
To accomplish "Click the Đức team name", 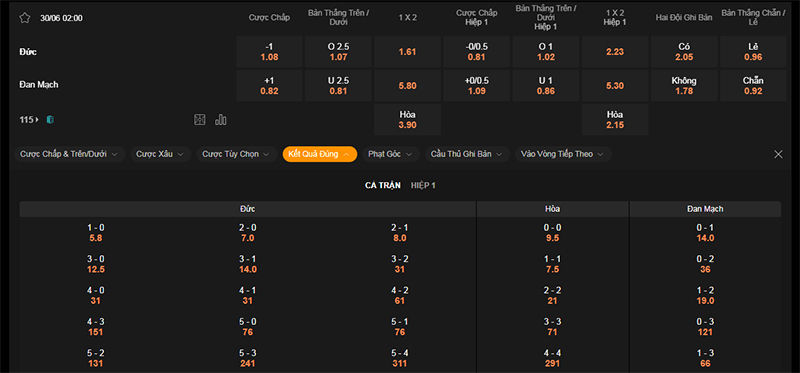I will click(x=28, y=52).
